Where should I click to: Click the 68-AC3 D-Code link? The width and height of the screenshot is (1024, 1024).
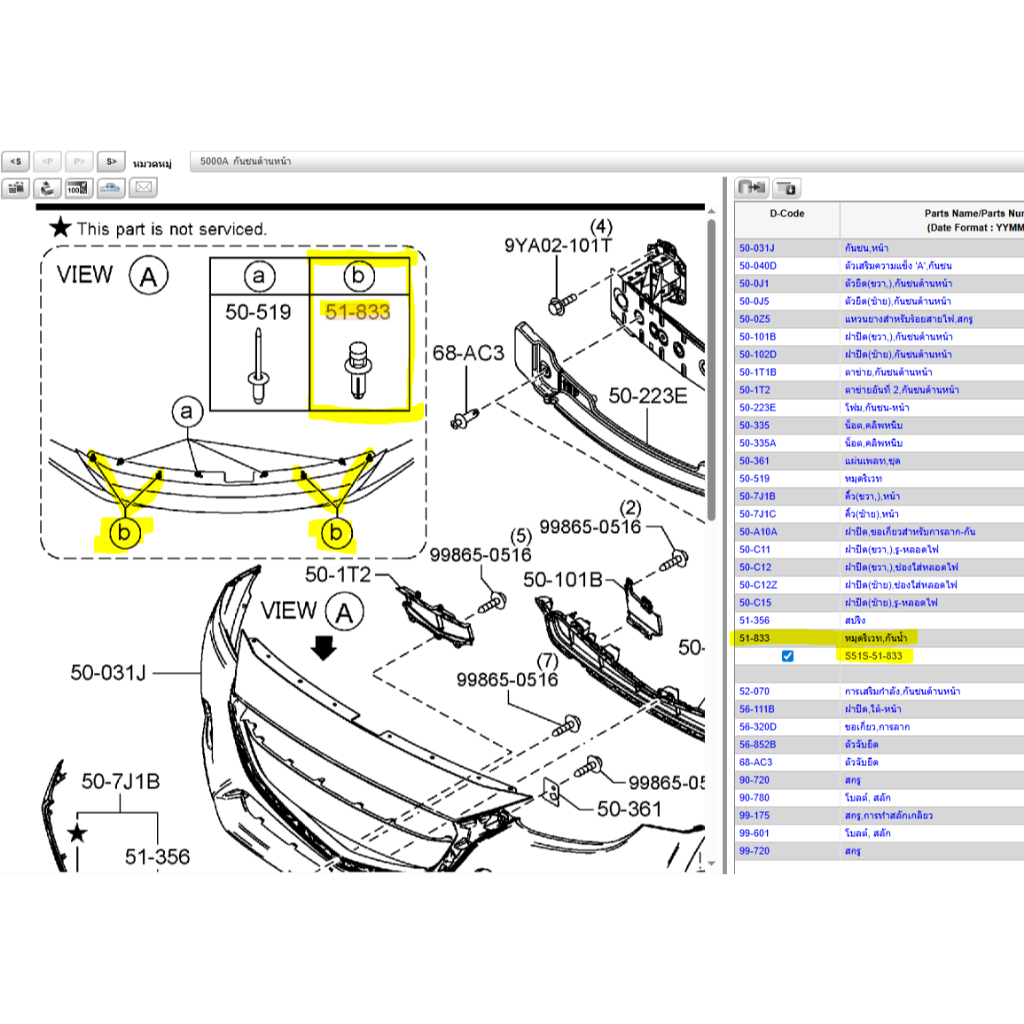tap(756, 762)
